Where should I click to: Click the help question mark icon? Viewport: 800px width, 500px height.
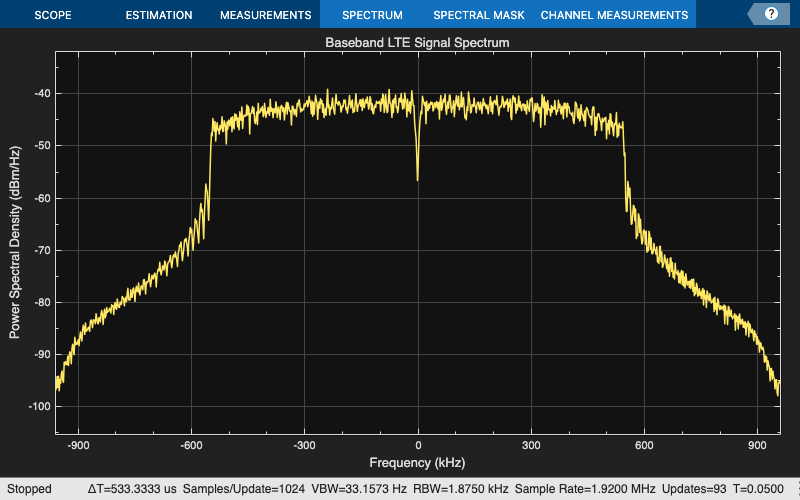pos(771,14)
